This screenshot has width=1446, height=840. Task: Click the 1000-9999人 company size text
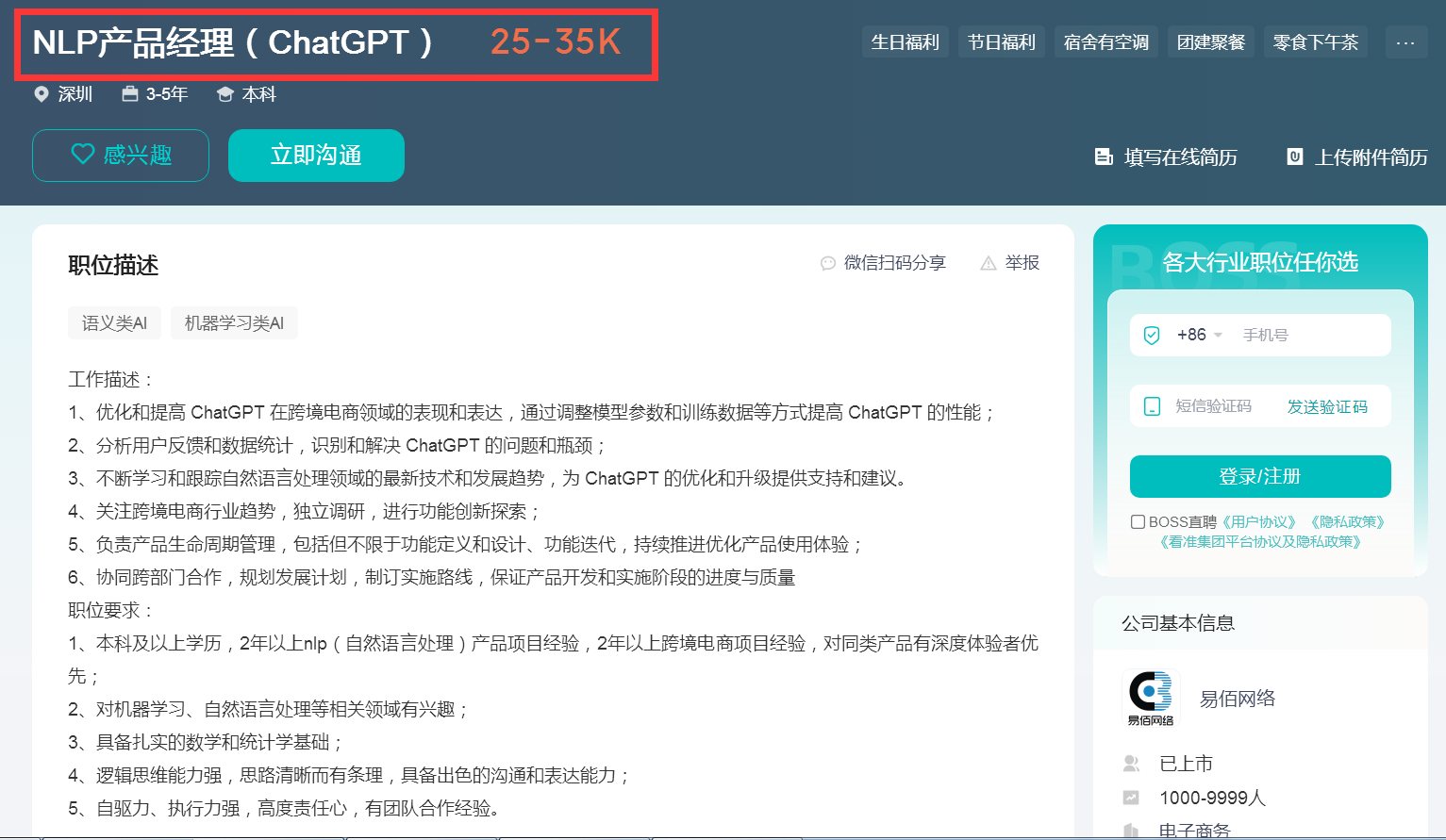point(1213,799)
